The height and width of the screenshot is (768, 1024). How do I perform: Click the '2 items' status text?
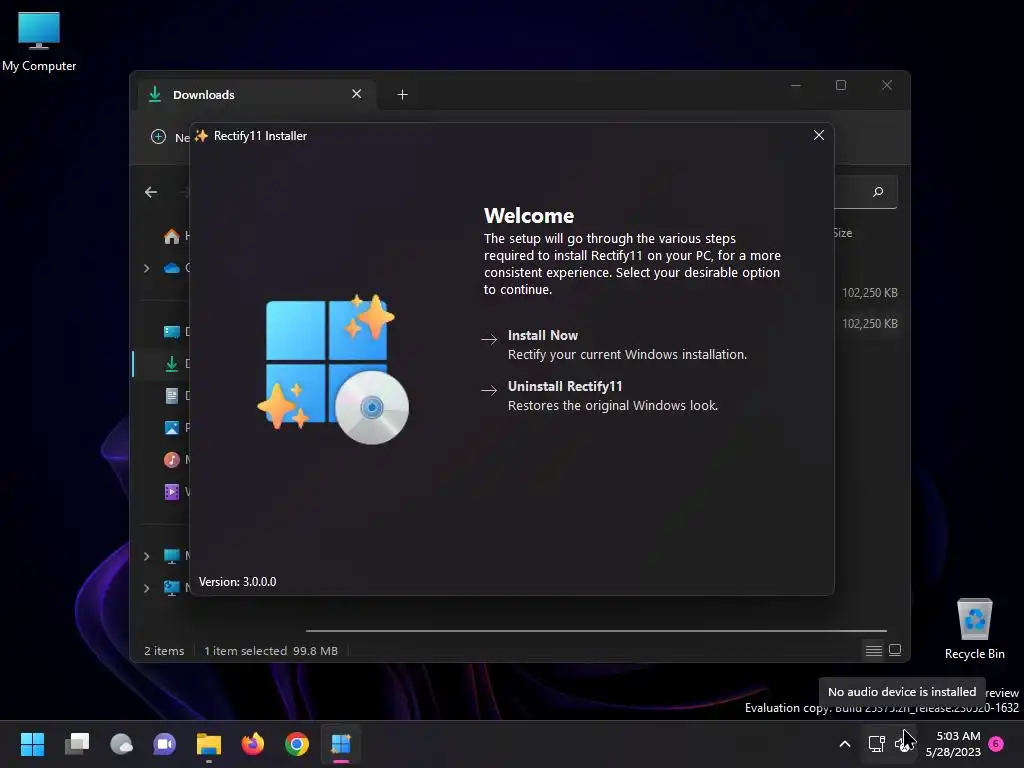click(x=164, y=651)
